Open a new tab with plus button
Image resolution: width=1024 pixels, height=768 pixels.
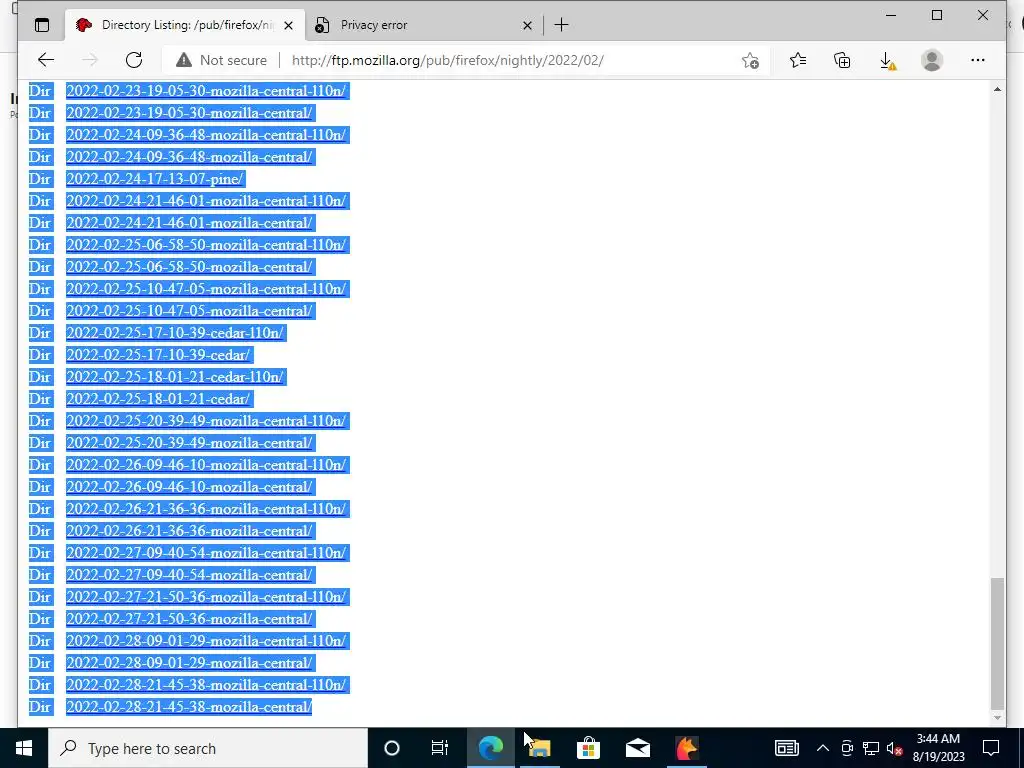[561, 25]
